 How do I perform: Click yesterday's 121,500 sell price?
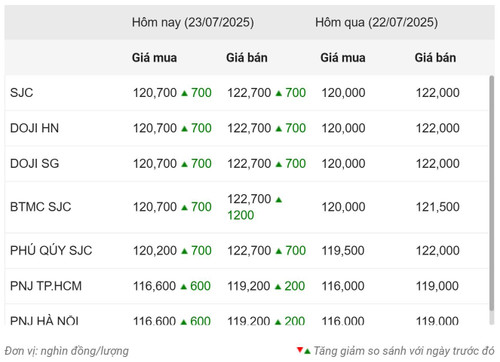(x=437, y=207)
